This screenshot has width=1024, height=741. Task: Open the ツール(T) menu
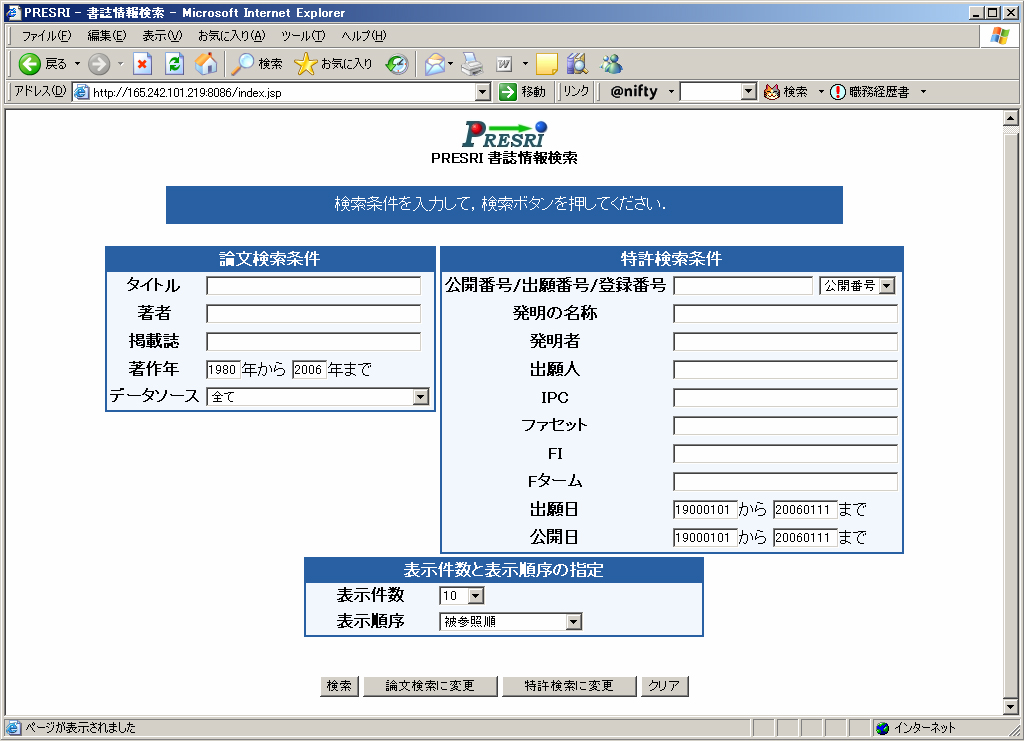302,36
